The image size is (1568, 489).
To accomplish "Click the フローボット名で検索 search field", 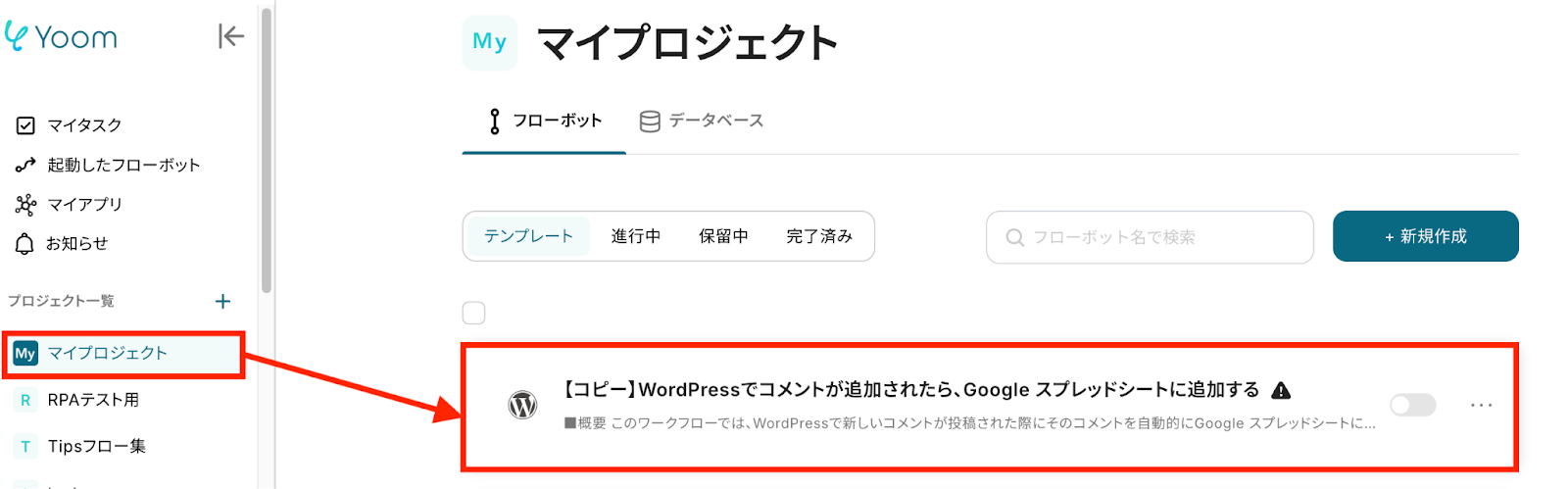I will tap(1150, 237).
